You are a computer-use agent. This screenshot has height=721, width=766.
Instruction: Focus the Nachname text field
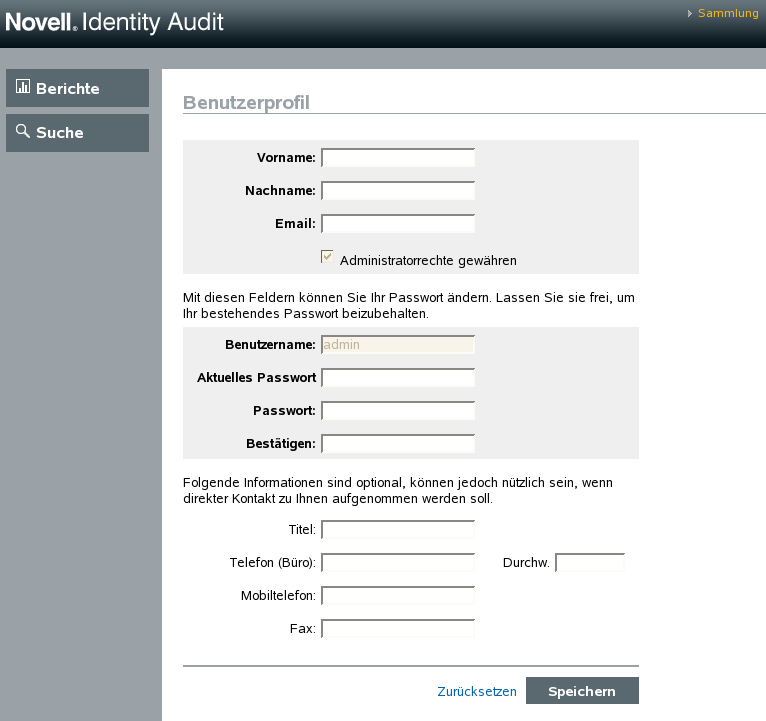pos(398,190)
